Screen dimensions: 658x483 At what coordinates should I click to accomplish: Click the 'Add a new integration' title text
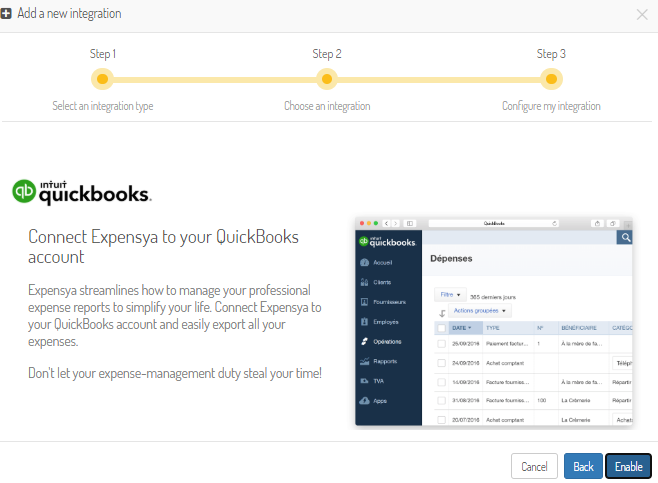(69, 13)
